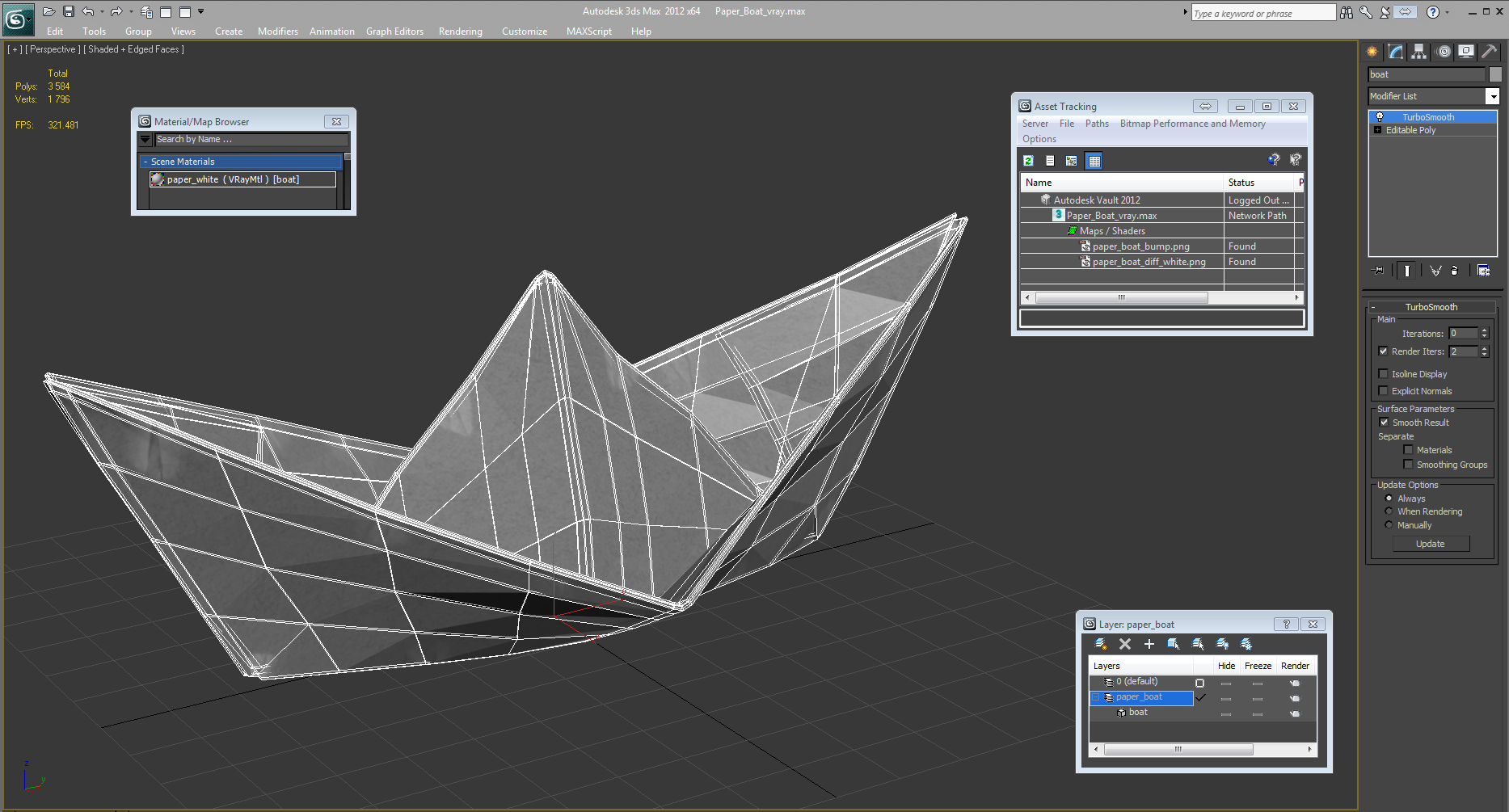1509x812 pixels.
Task: Enable Isoline Display checkbox
Action: click(1383, 374)
